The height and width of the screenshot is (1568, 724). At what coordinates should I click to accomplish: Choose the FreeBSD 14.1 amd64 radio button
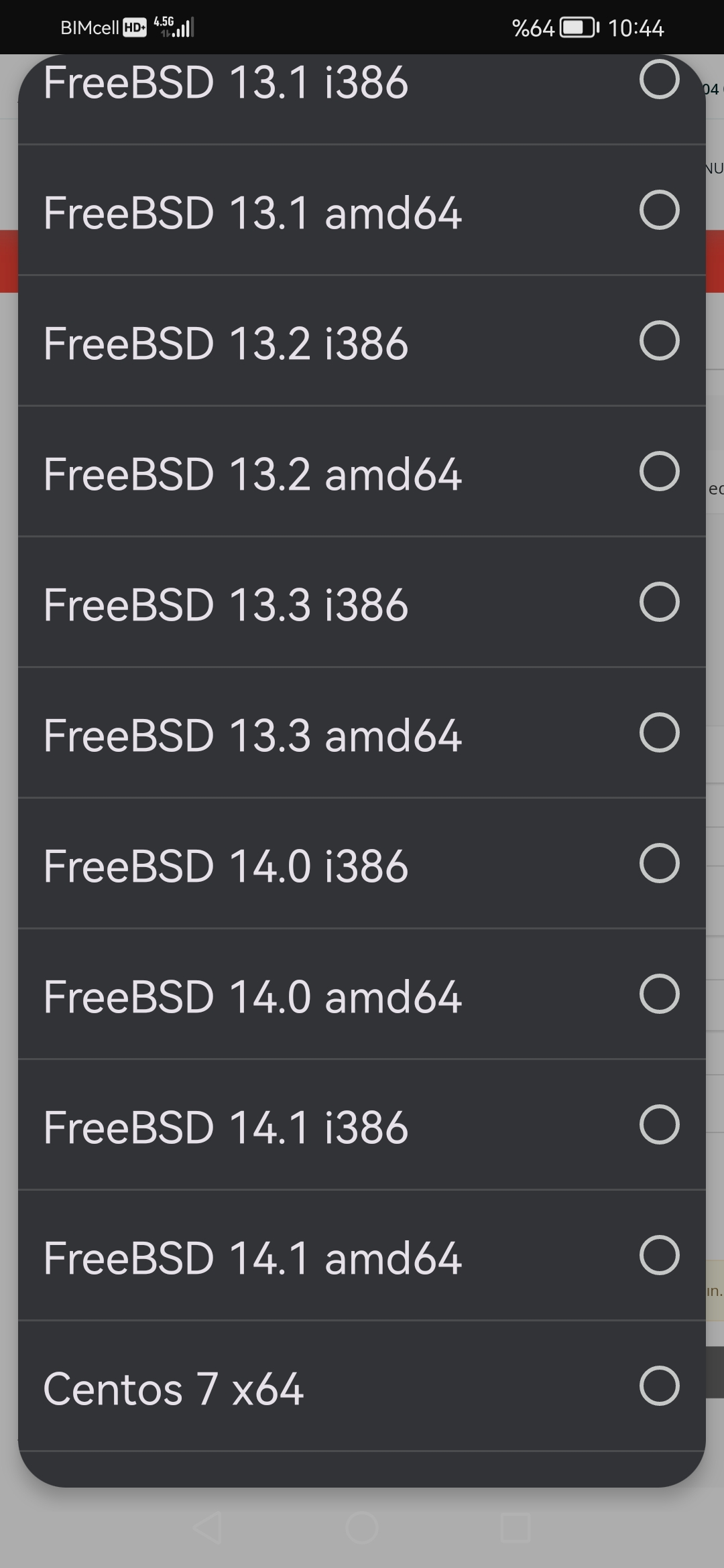[x=660, y=1255]
